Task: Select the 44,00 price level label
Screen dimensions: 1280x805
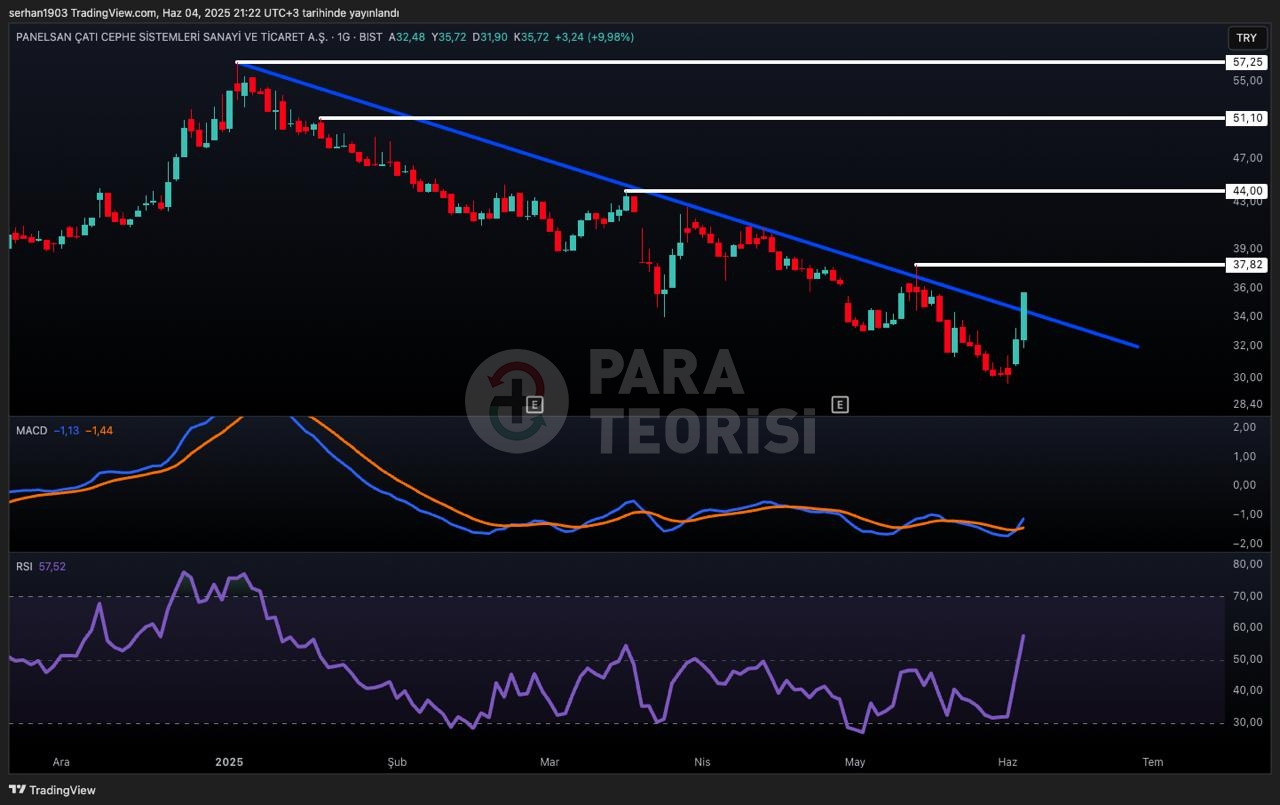Action: [1246, 191]
